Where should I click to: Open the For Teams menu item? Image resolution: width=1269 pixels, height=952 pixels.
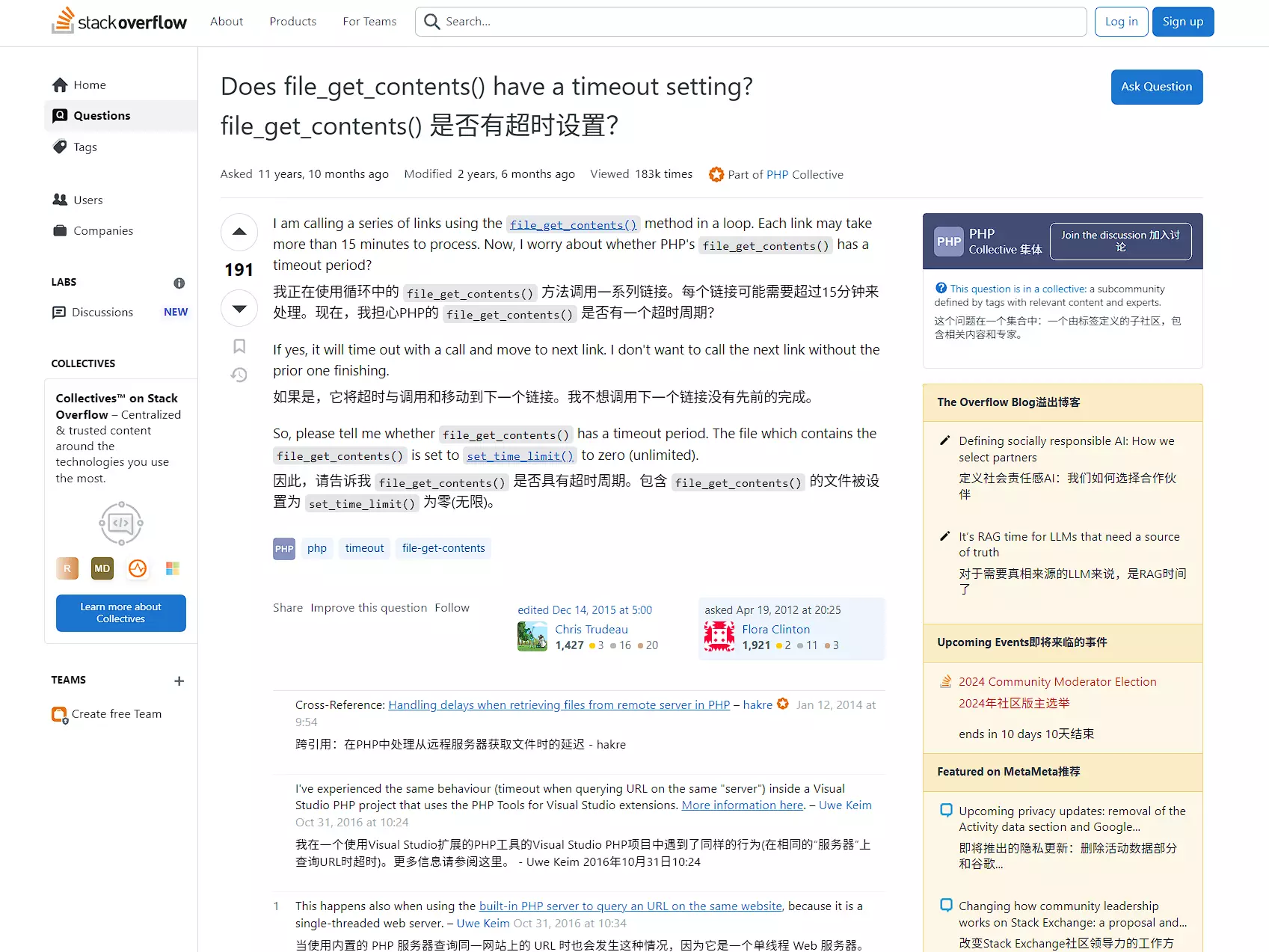coord(369,22)
